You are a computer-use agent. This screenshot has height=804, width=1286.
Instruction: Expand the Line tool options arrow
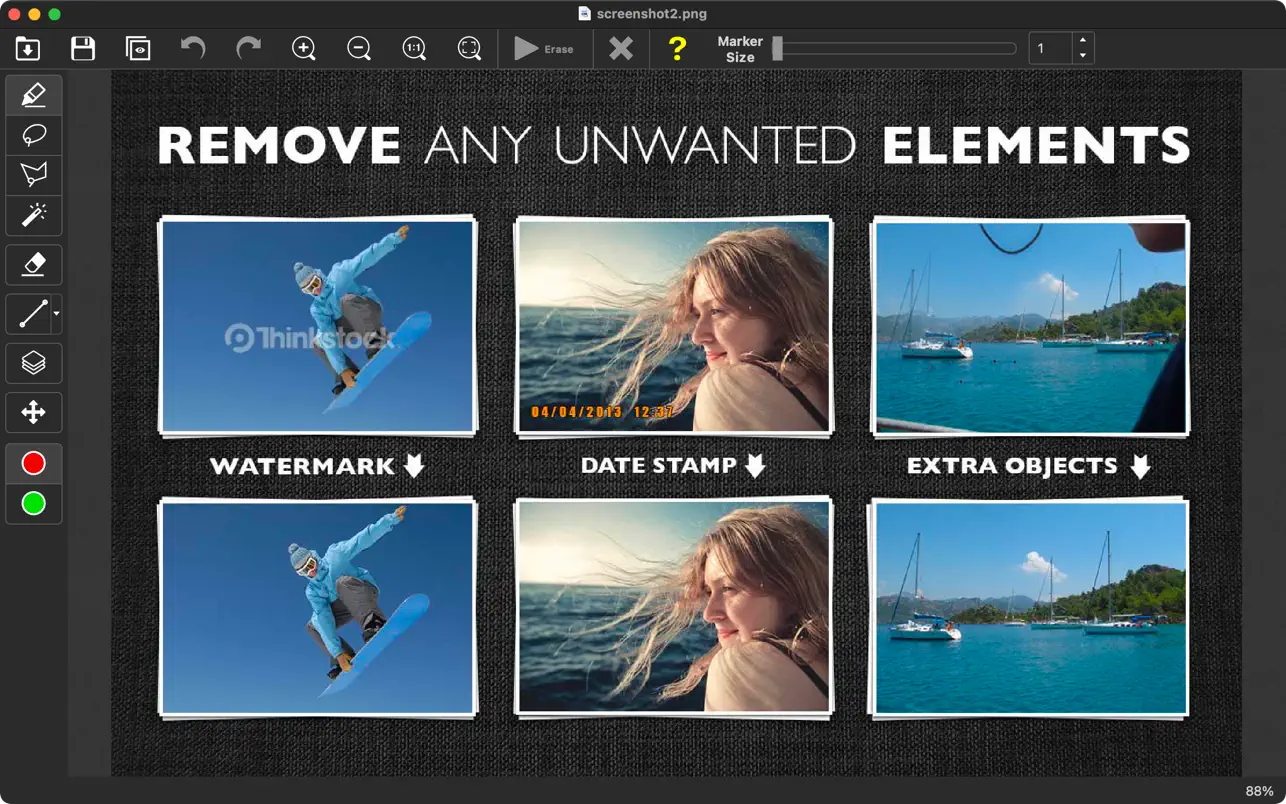coord(56,314)
